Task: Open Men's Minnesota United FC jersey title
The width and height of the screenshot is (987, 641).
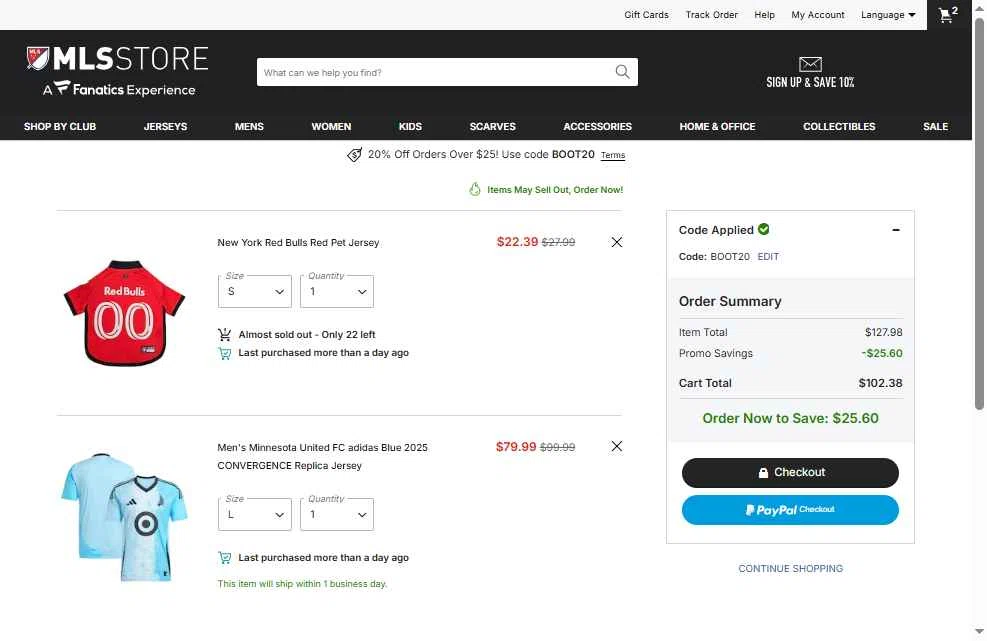Action: click(322, 457)
